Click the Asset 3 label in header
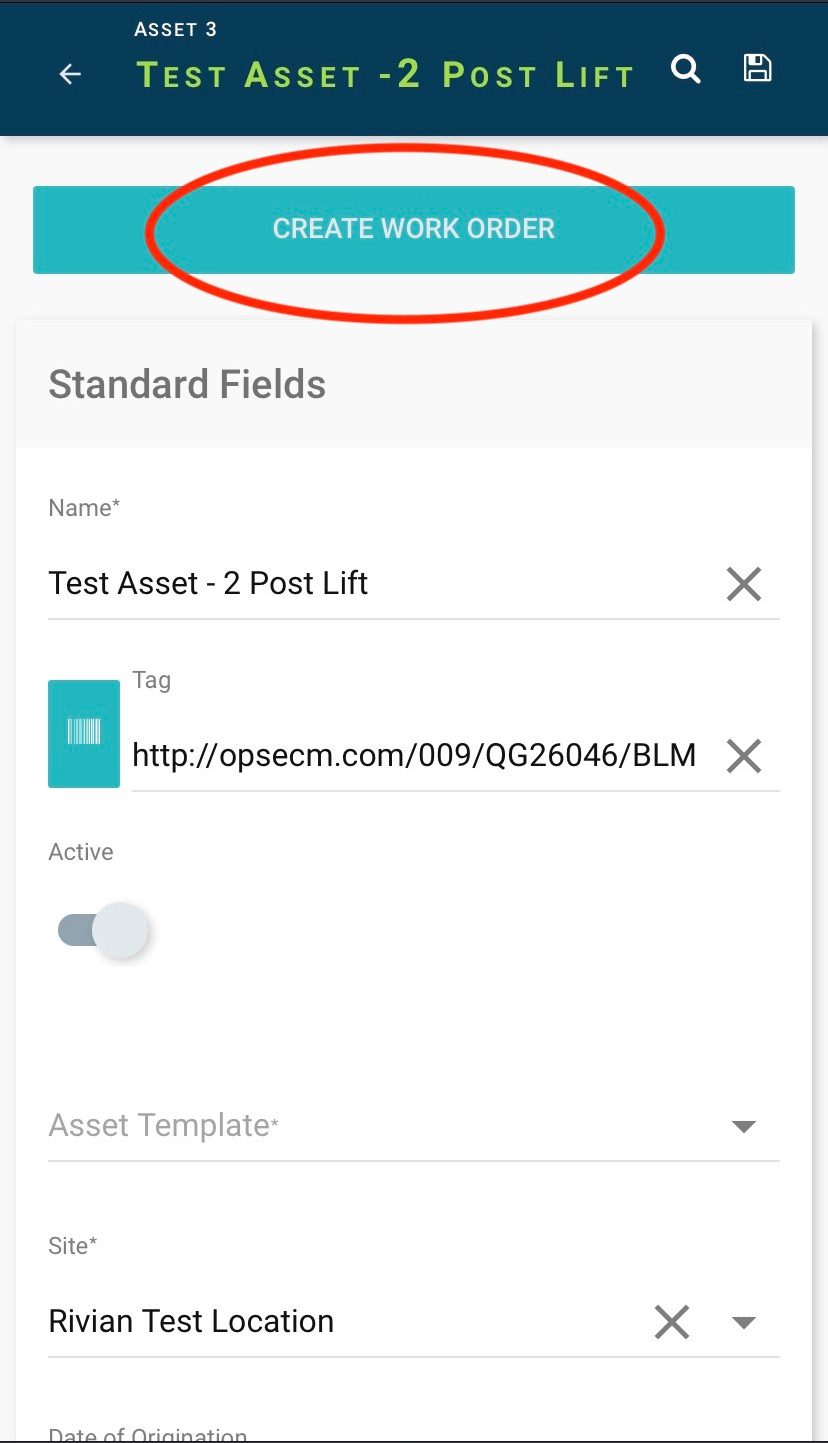The image size is (828, 1443). pyautogui.click(x=175, y=29)
